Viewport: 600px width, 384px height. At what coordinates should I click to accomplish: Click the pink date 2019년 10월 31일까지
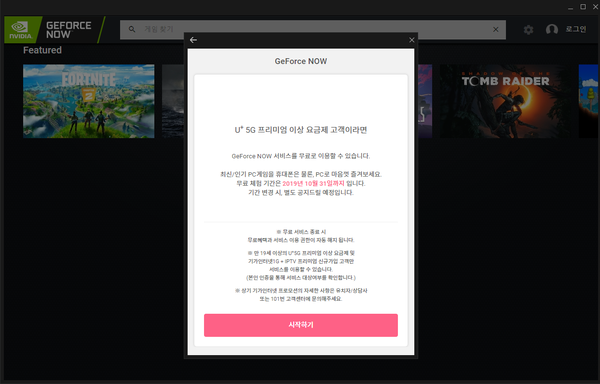pos(313,184)
